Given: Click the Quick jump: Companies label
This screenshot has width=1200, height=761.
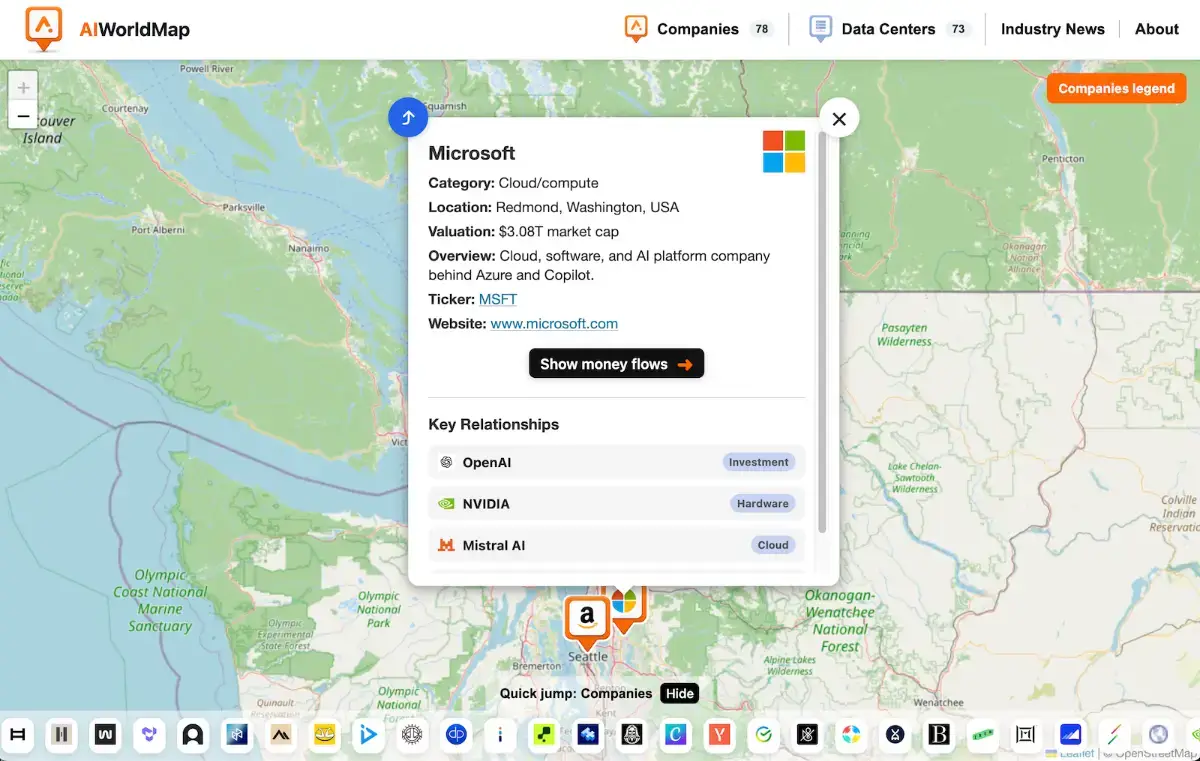Looking at the screenshot, I should (576, 693).
